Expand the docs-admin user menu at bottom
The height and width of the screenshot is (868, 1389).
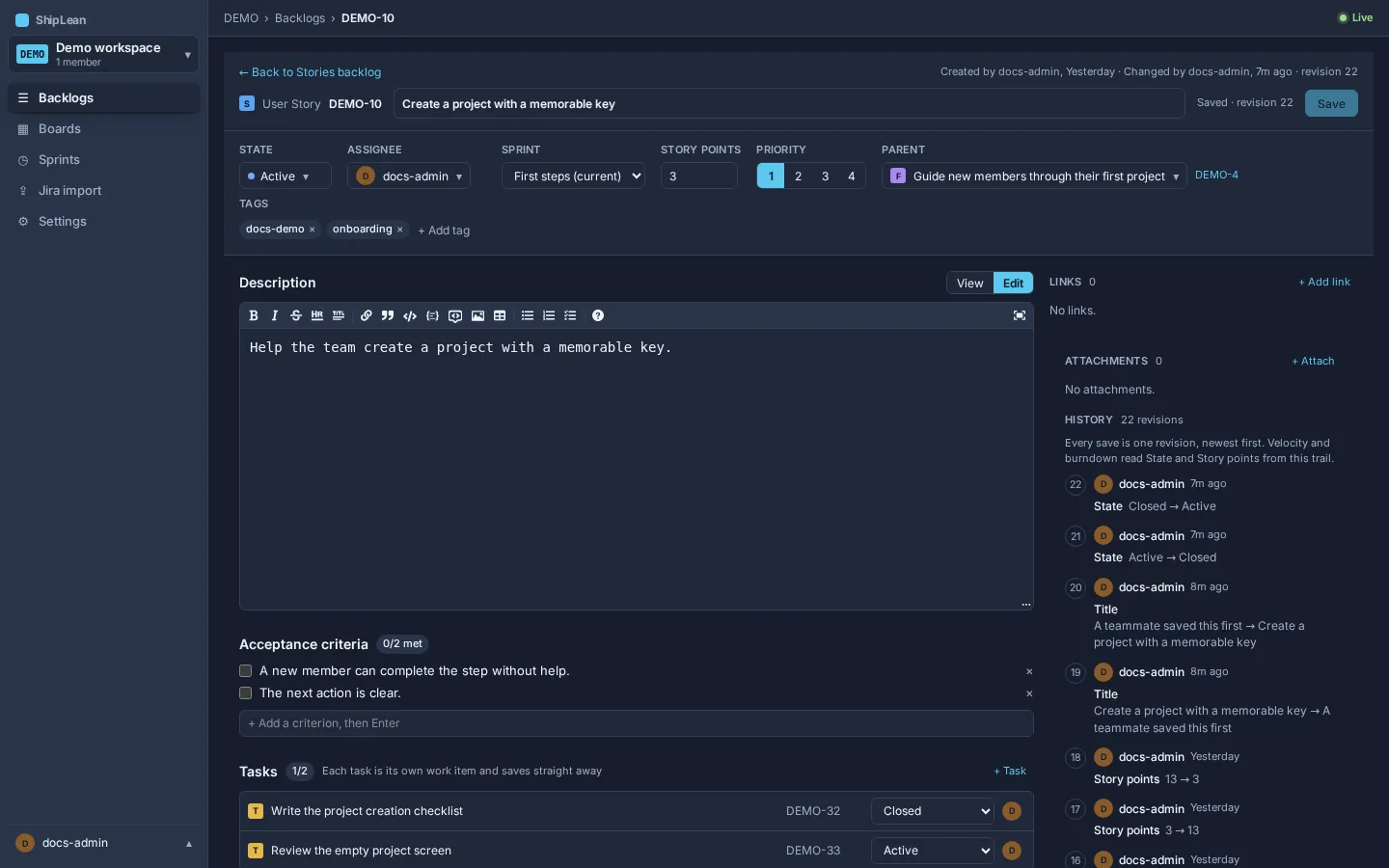(103, 843)
